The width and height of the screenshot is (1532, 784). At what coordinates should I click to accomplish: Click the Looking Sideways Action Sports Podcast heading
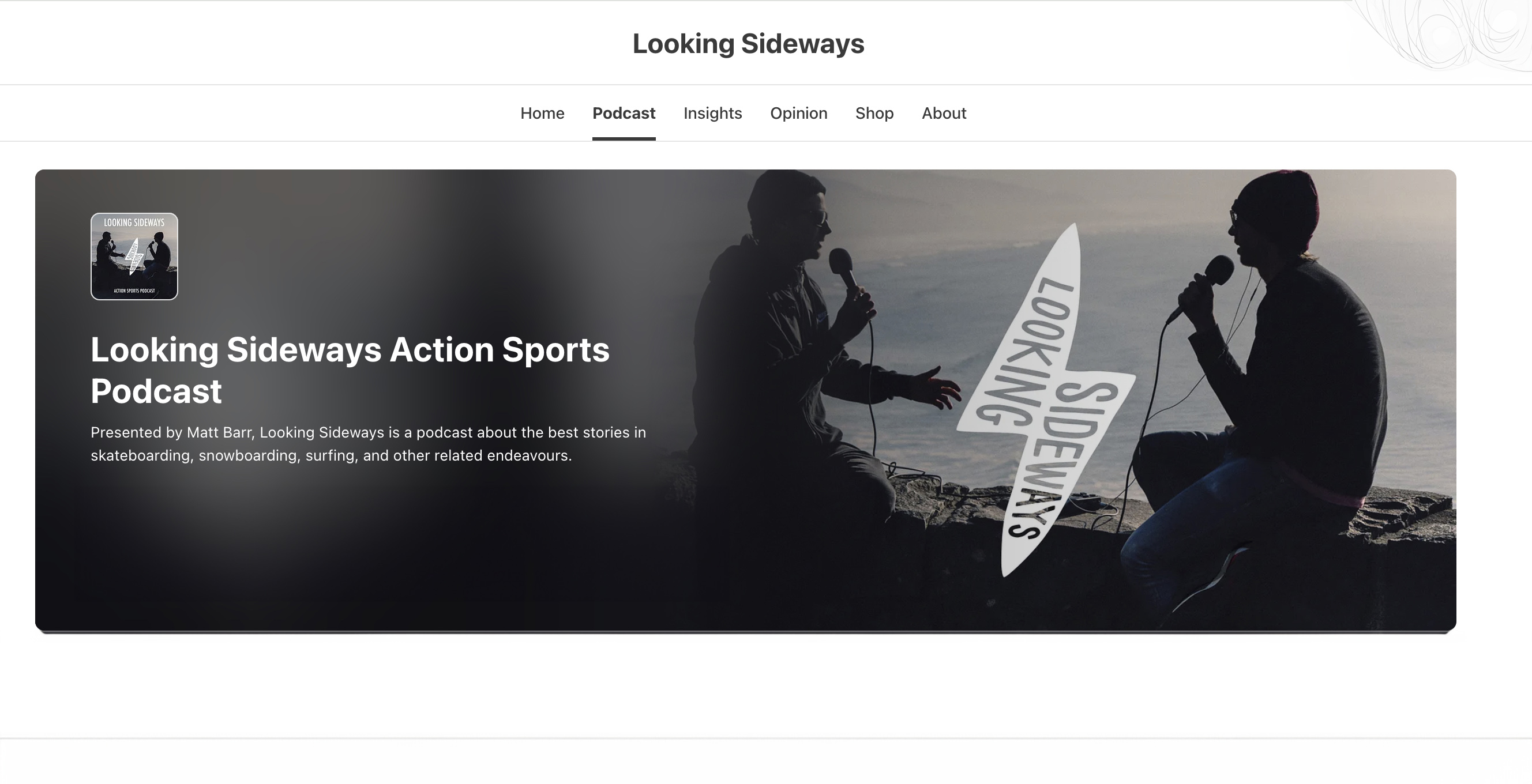point(350,370)
